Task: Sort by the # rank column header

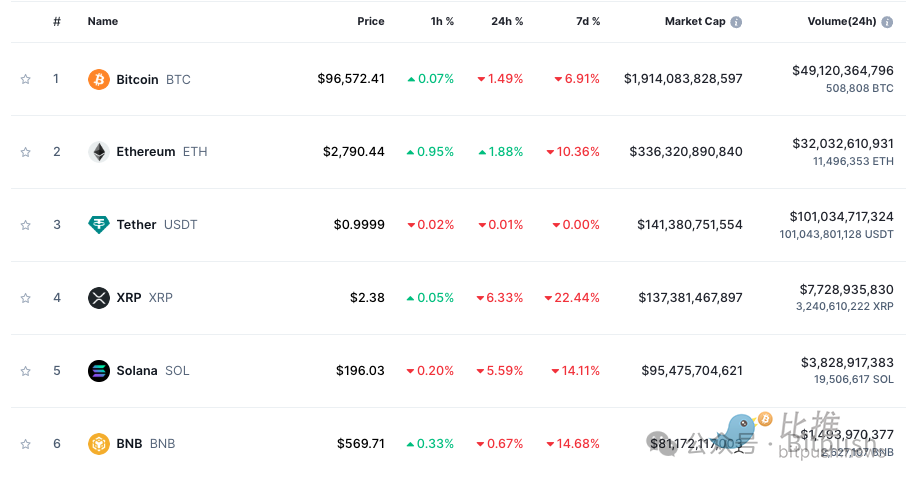Action: click(x=57, y=21)
